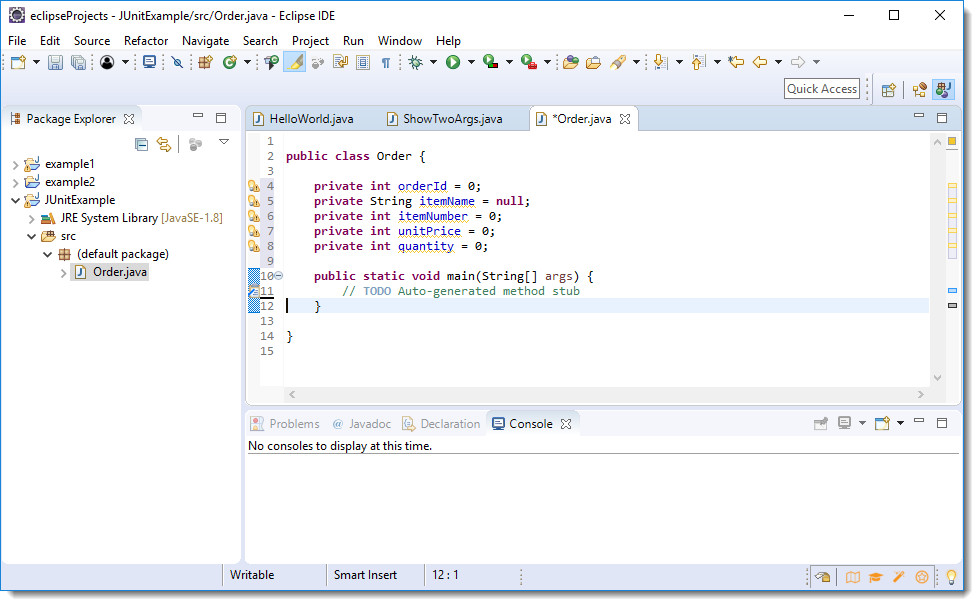Click the Open Perspective icon
The width and height of the screenshot is (979, 606).
[888, 90]
